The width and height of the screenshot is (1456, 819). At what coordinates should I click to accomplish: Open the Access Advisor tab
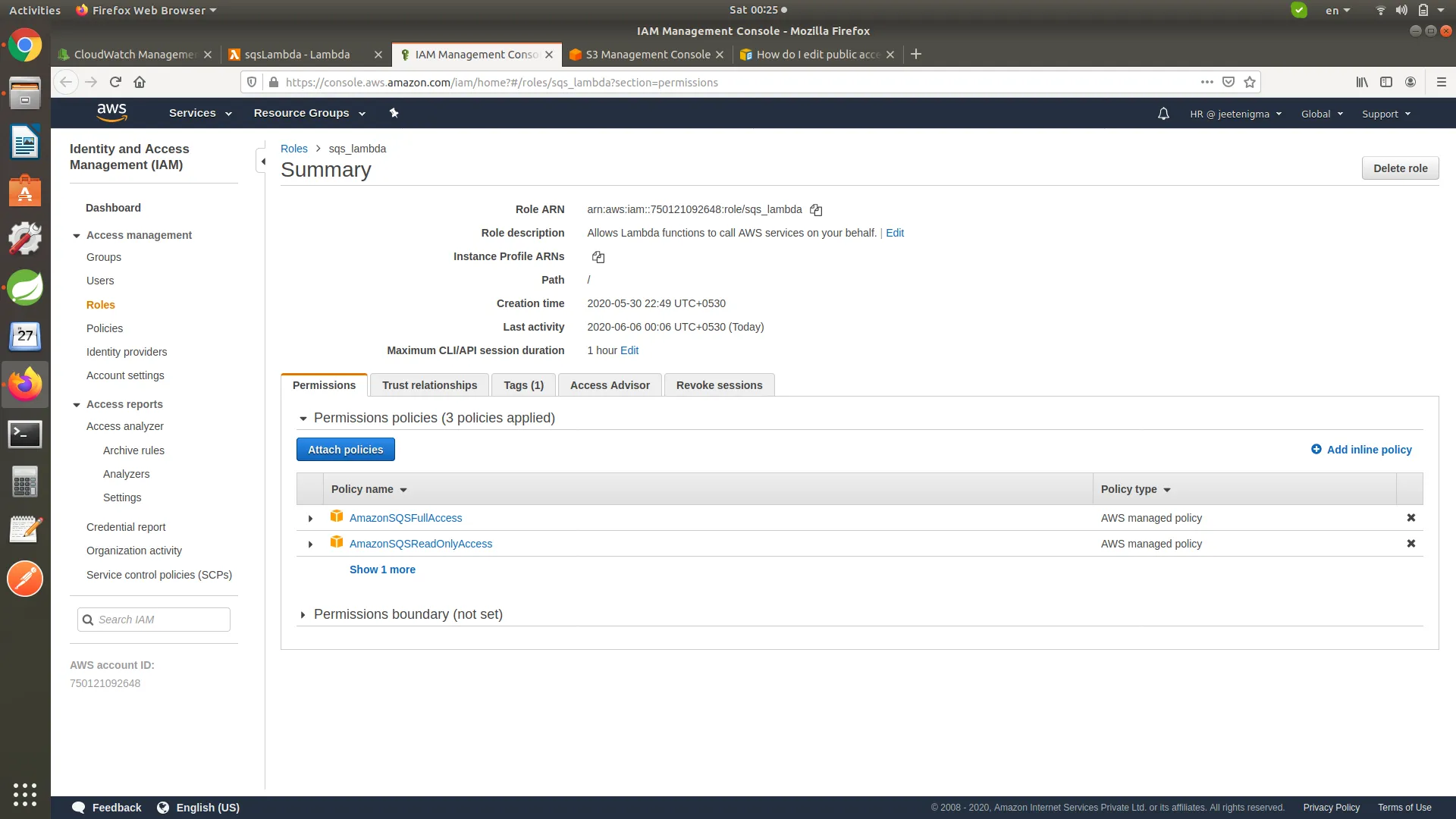pos(610,385)
